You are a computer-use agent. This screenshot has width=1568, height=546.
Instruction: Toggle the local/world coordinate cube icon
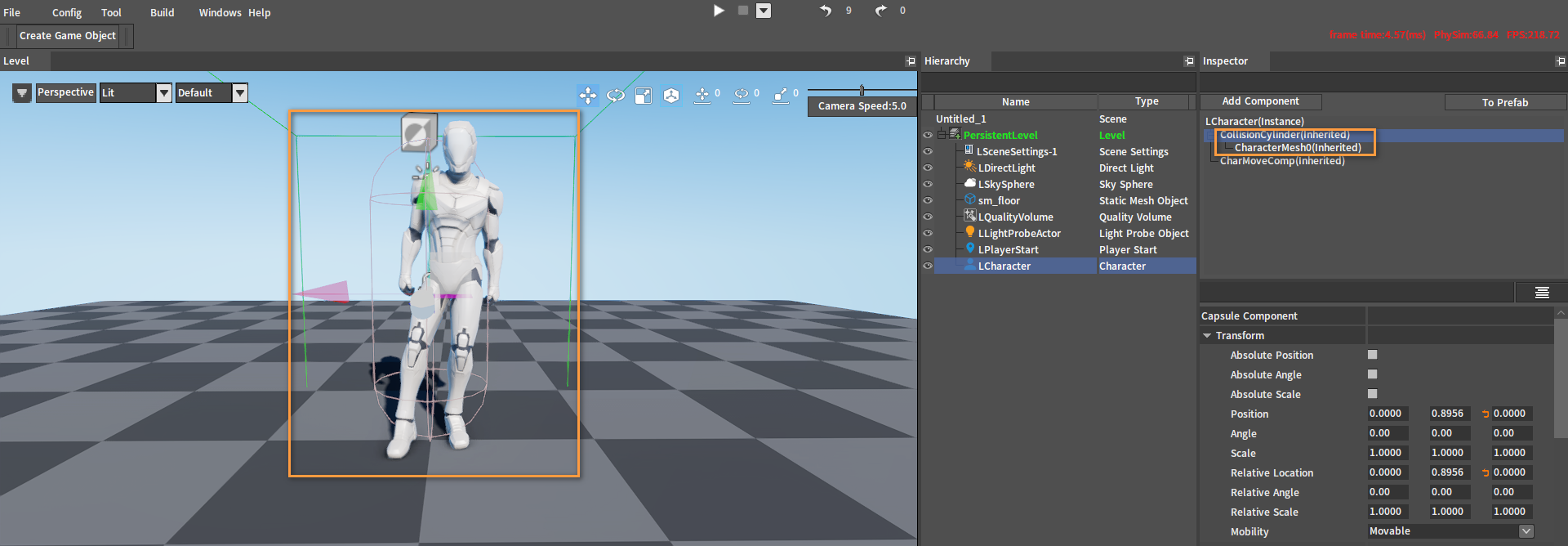pos(671,96)
